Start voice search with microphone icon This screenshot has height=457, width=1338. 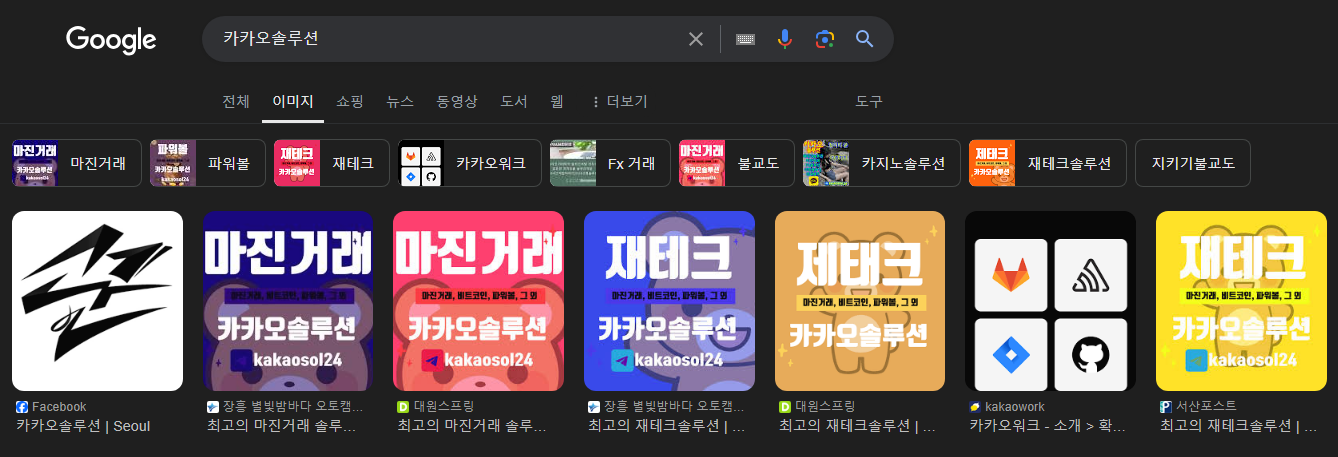click(x=785, y=39)
